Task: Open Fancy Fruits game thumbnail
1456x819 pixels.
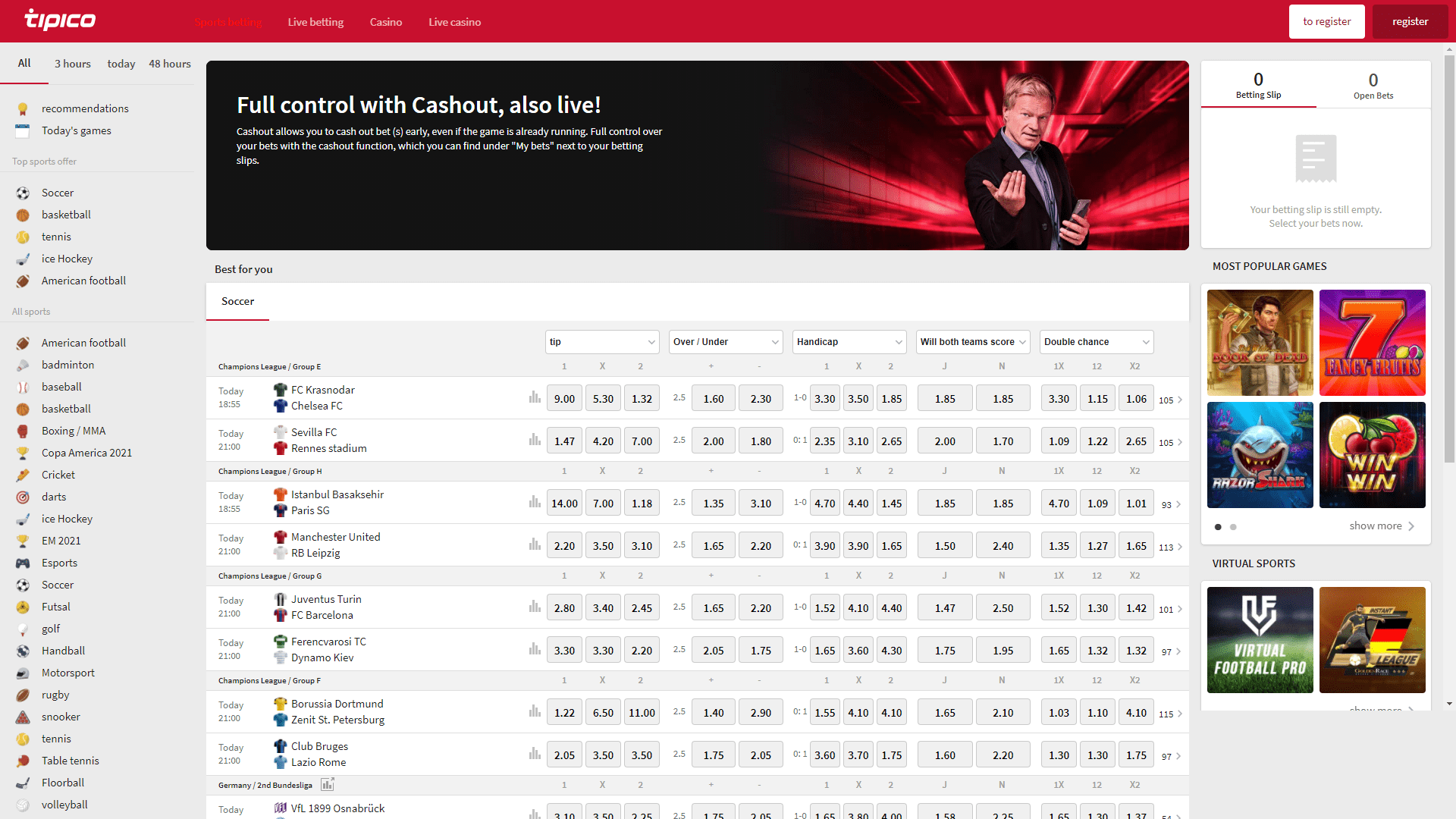Action: [1373, 343]
